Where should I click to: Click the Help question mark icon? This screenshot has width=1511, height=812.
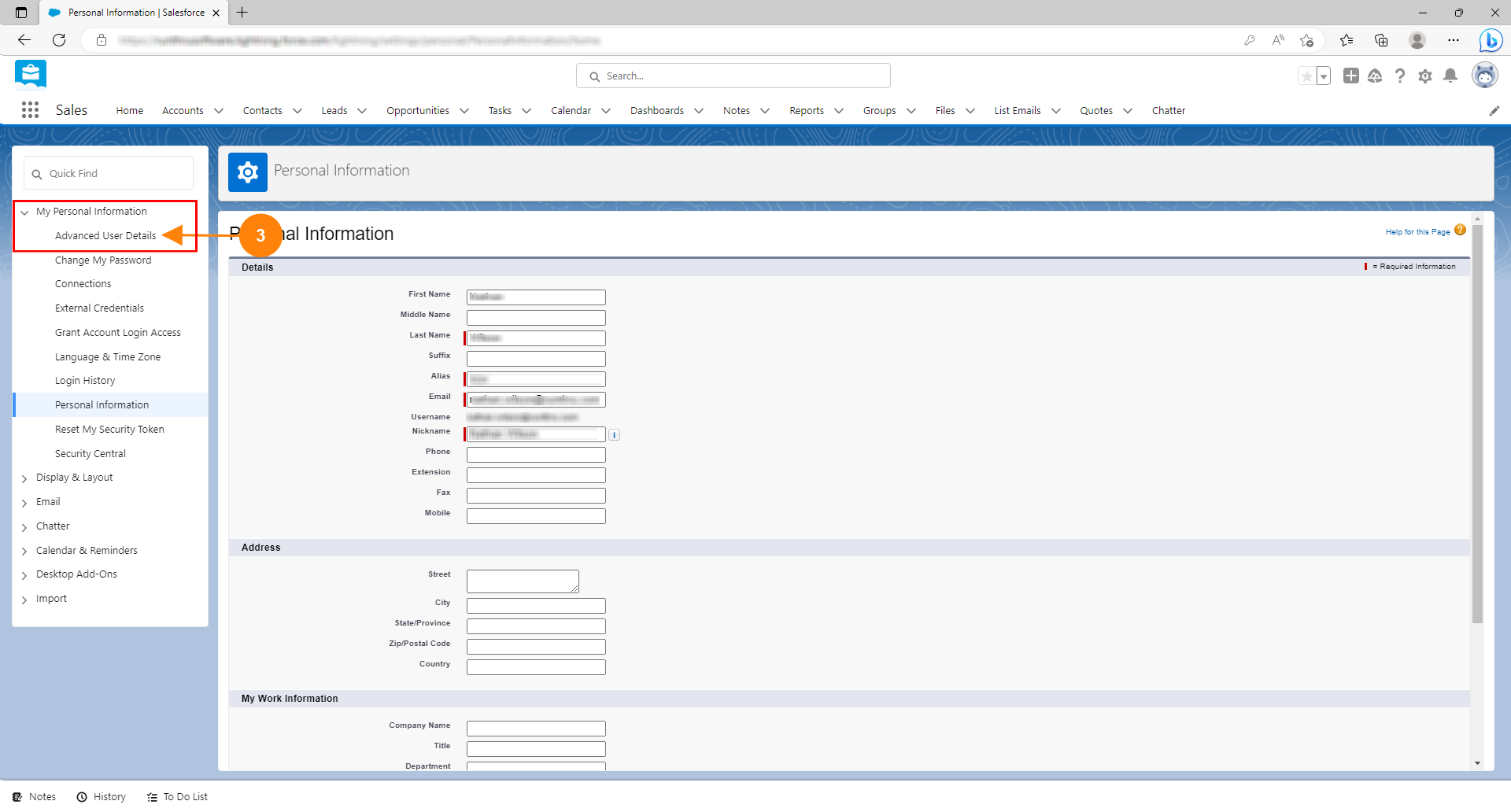click(x=1399, y=76)
